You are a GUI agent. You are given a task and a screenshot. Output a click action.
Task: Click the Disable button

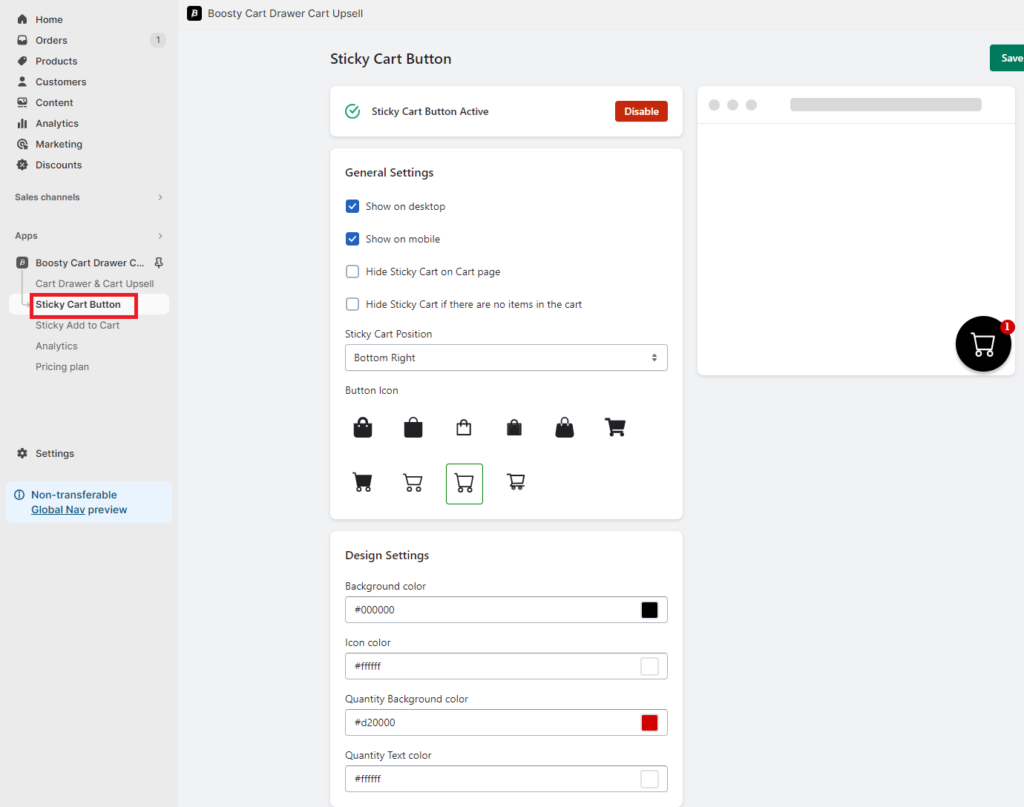click(x=640, y=111)
